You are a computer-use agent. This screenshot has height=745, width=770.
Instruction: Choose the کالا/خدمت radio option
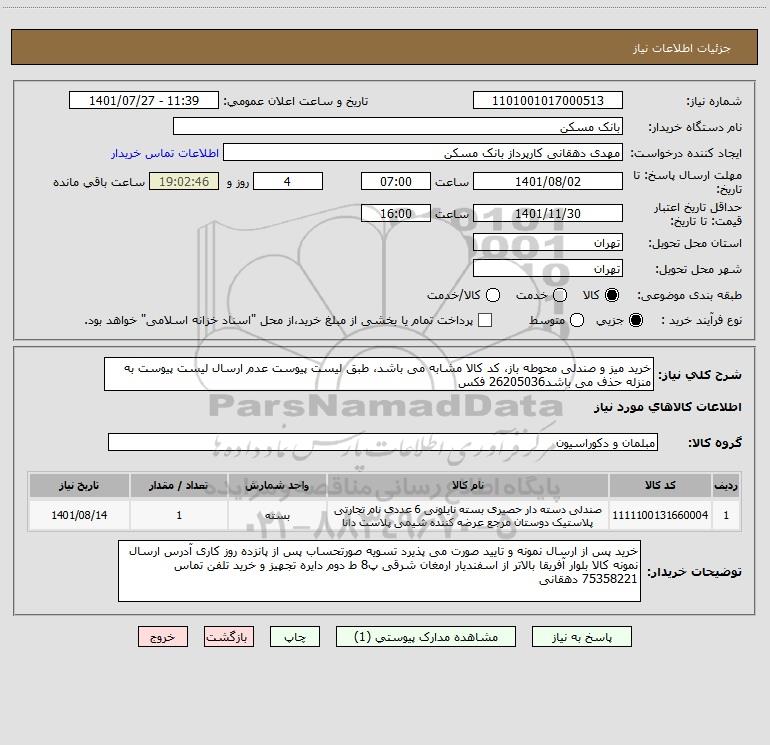493,295
